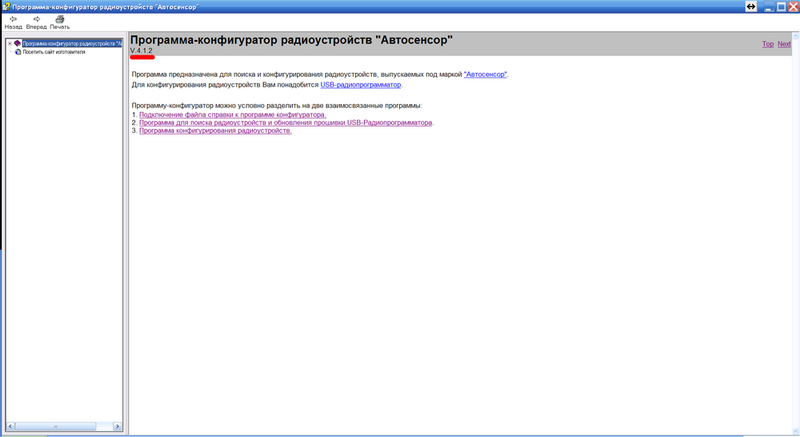Click the page icon beside Посетить сайт изготовителя
The height and width of the screenshot is (437, 800).
(18, 52)
